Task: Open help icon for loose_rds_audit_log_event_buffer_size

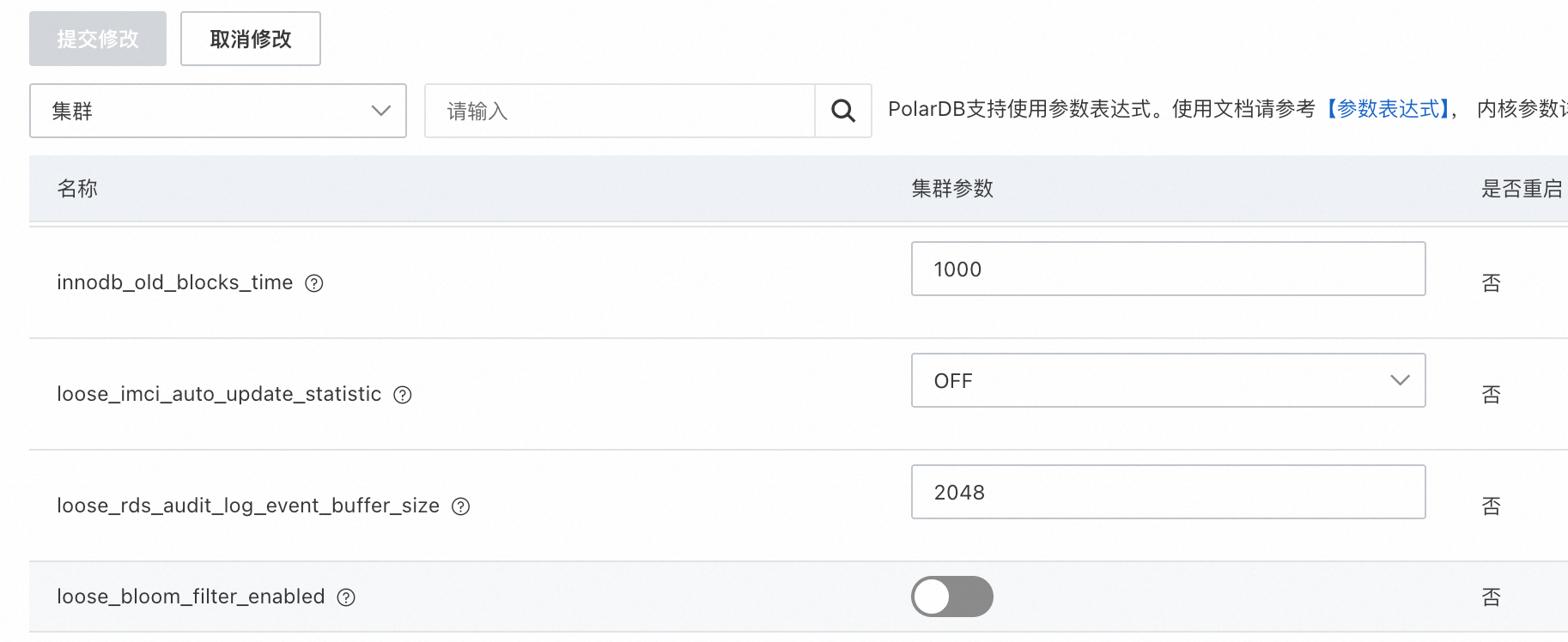Action: click(x=461, y=506)
